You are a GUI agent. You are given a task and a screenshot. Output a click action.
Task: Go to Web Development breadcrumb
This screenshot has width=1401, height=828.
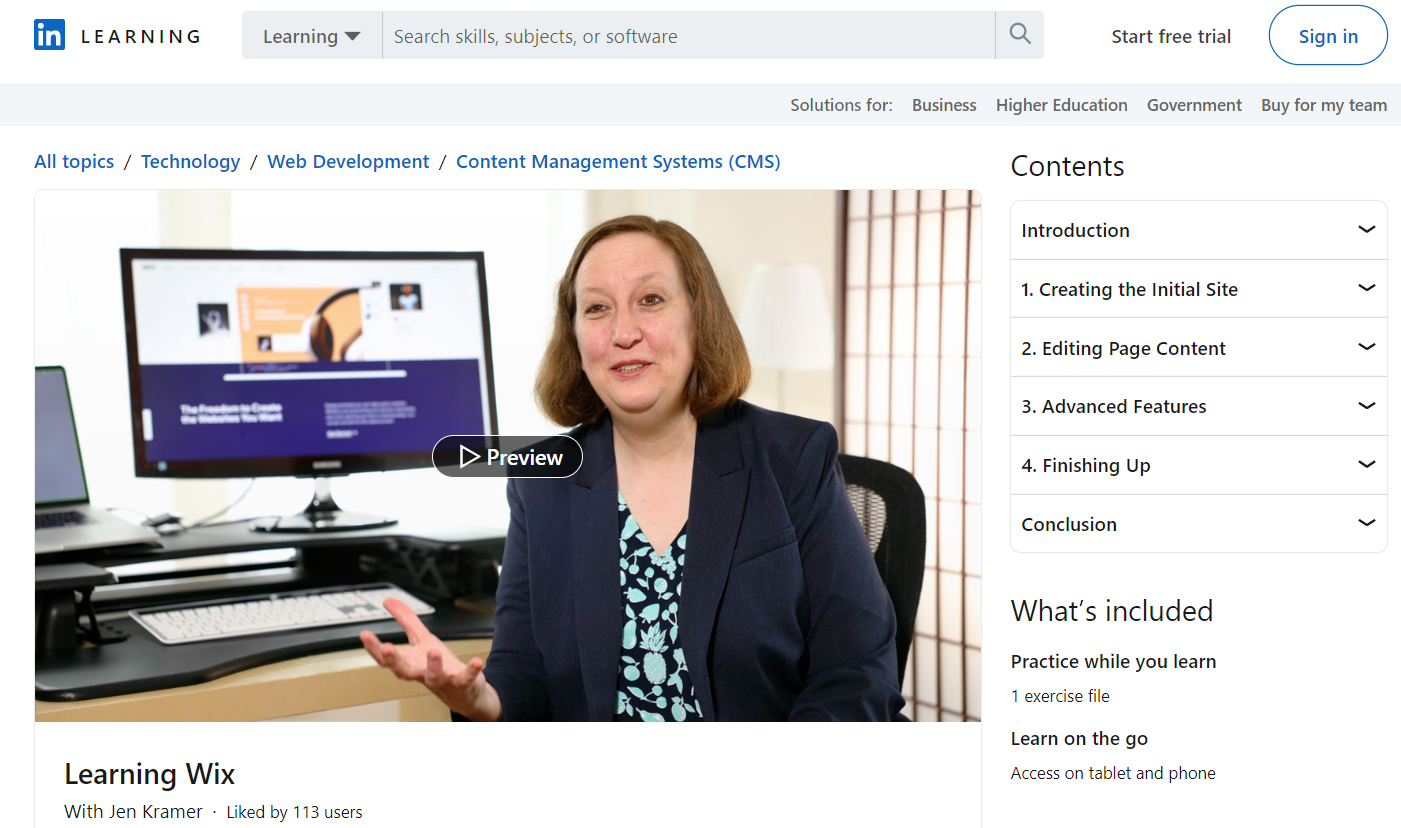point(348,161)
